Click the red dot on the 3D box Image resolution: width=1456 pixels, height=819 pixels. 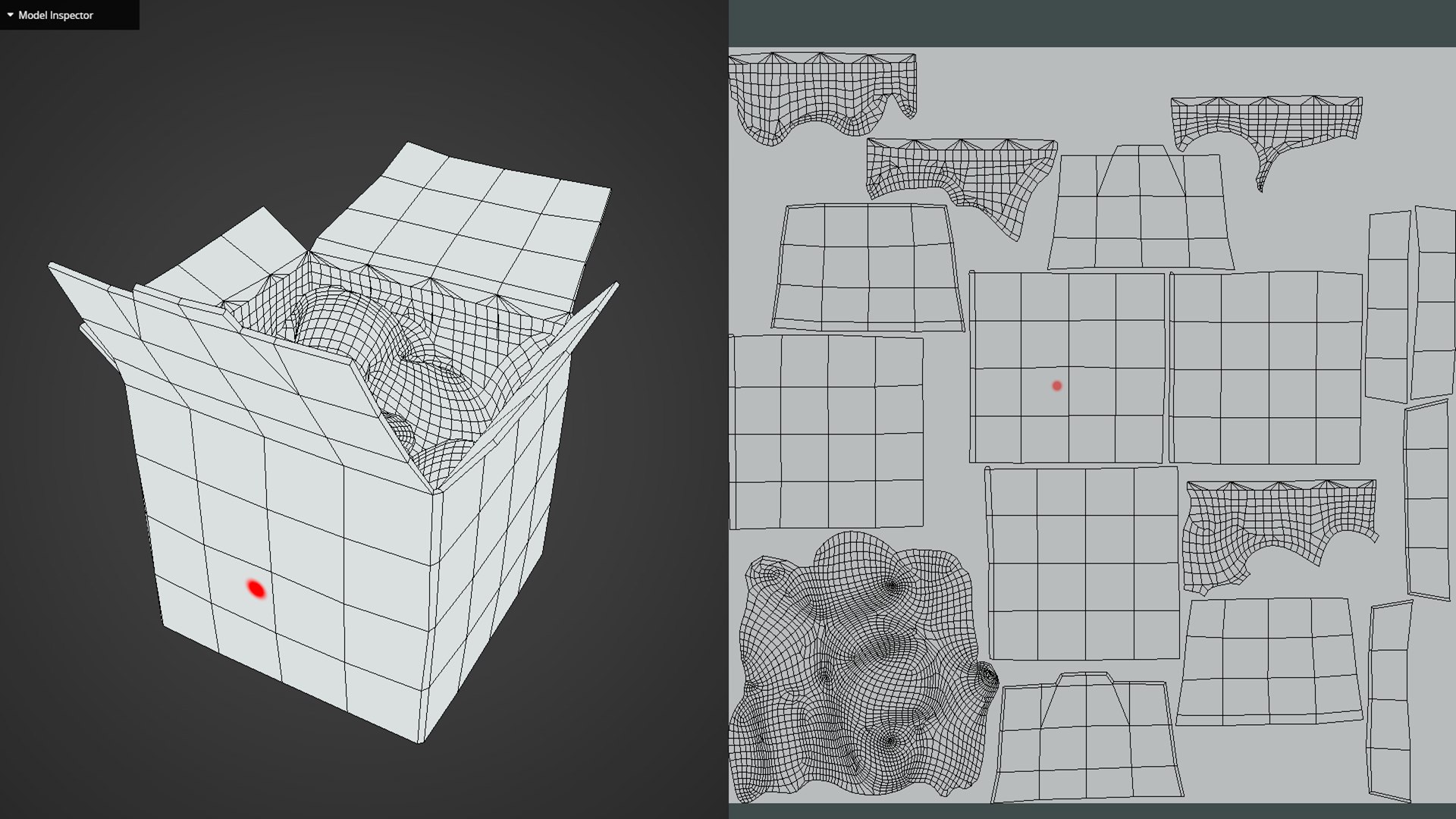tap(256, 588)
